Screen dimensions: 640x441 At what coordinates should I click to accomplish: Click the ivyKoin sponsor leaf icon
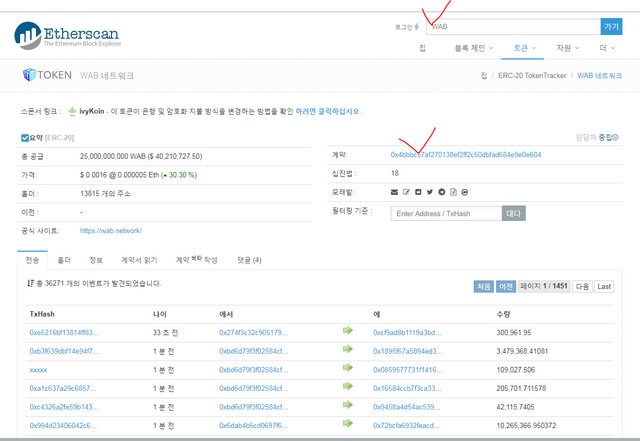tap(72, 111)
